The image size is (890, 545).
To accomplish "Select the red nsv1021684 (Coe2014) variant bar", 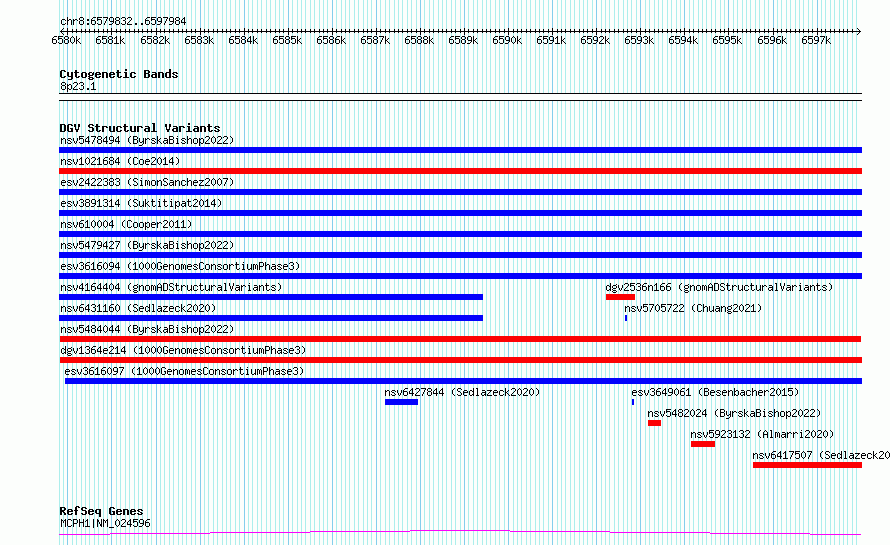I will pos(460,171).
